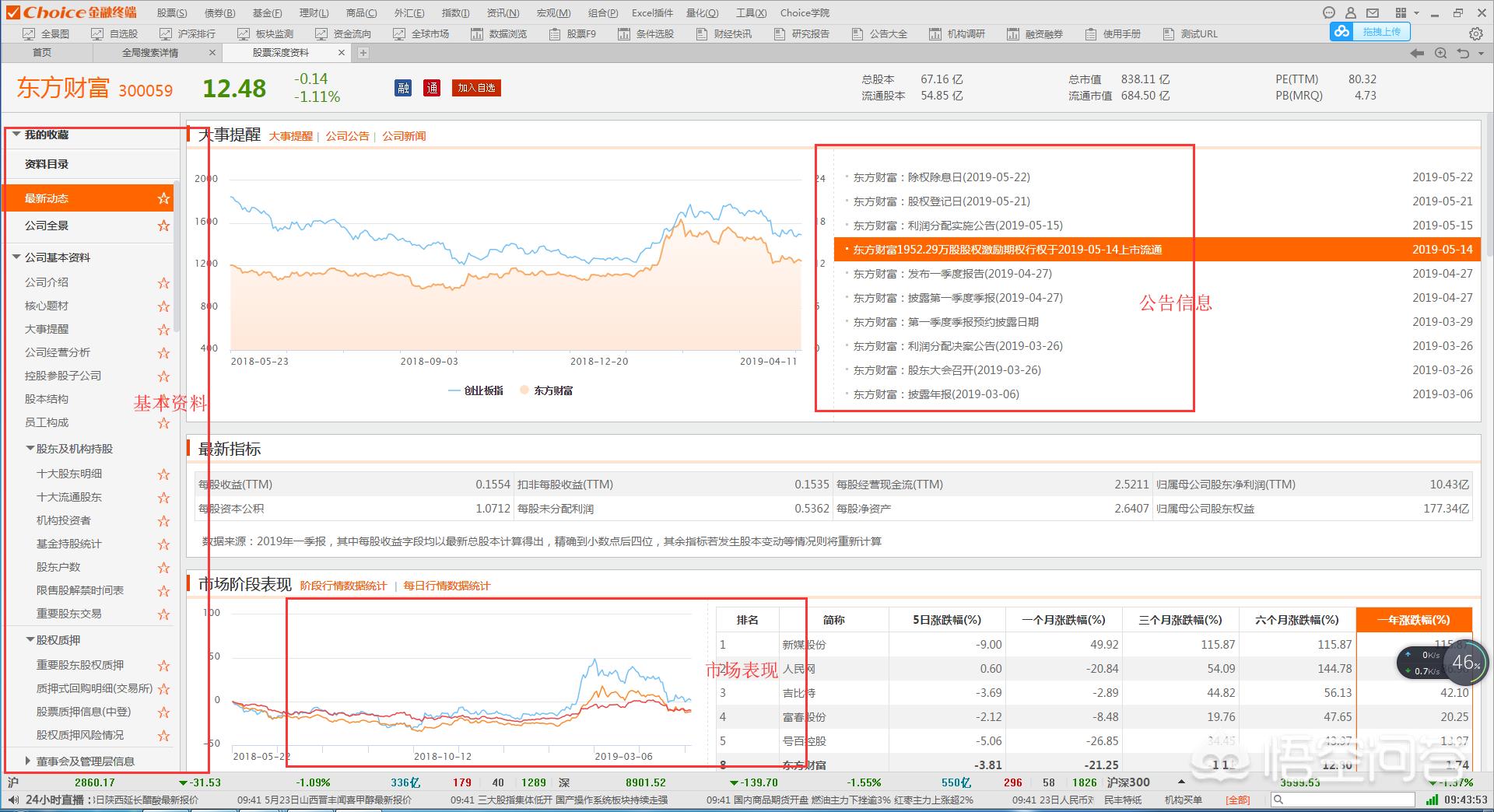
Task: Collapse the 我的收藏 section
Action: [16, 135]
